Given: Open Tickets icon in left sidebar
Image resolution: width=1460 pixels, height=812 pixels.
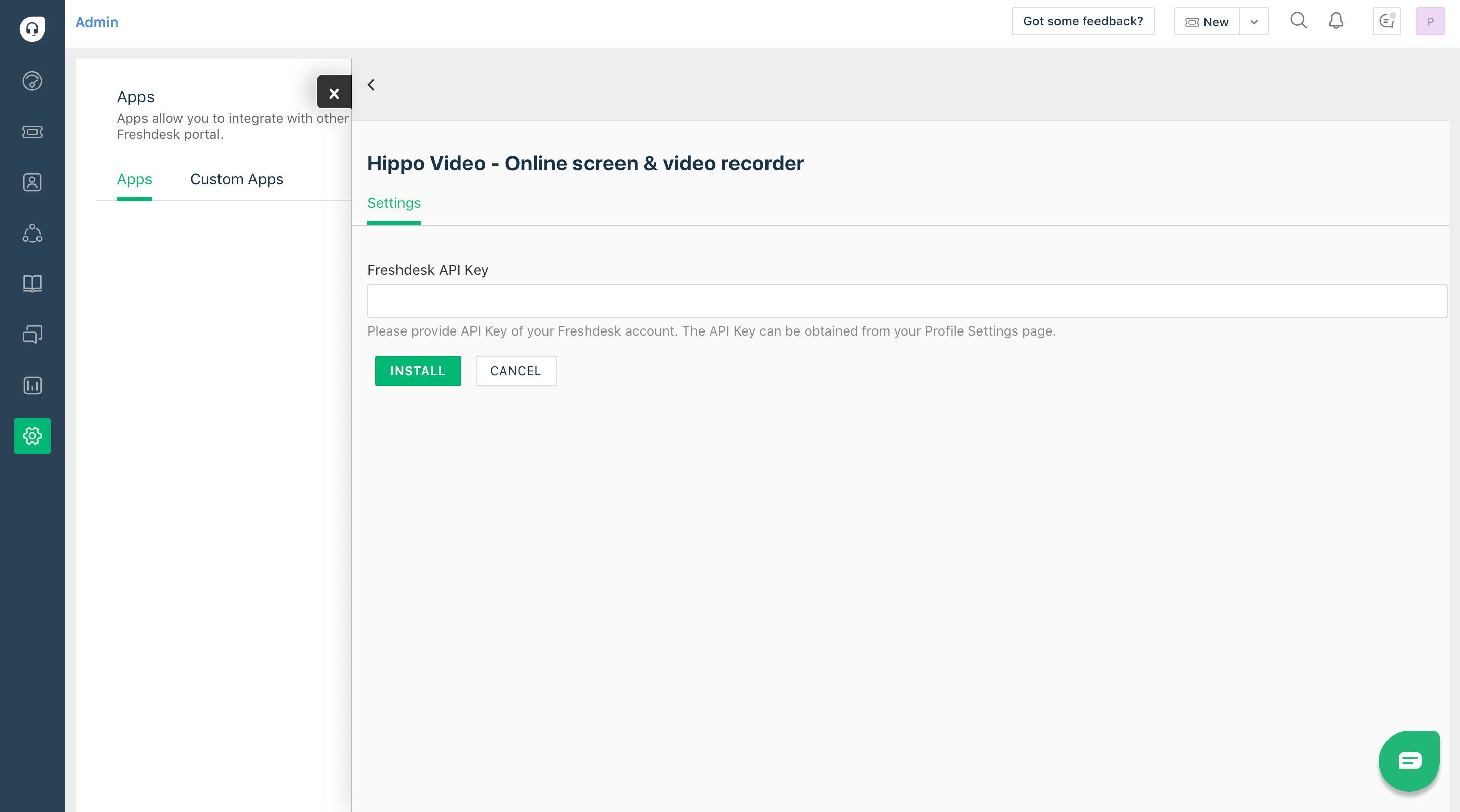Looking at the screenshot, I should pyautogui.click(x=32, y=131).
